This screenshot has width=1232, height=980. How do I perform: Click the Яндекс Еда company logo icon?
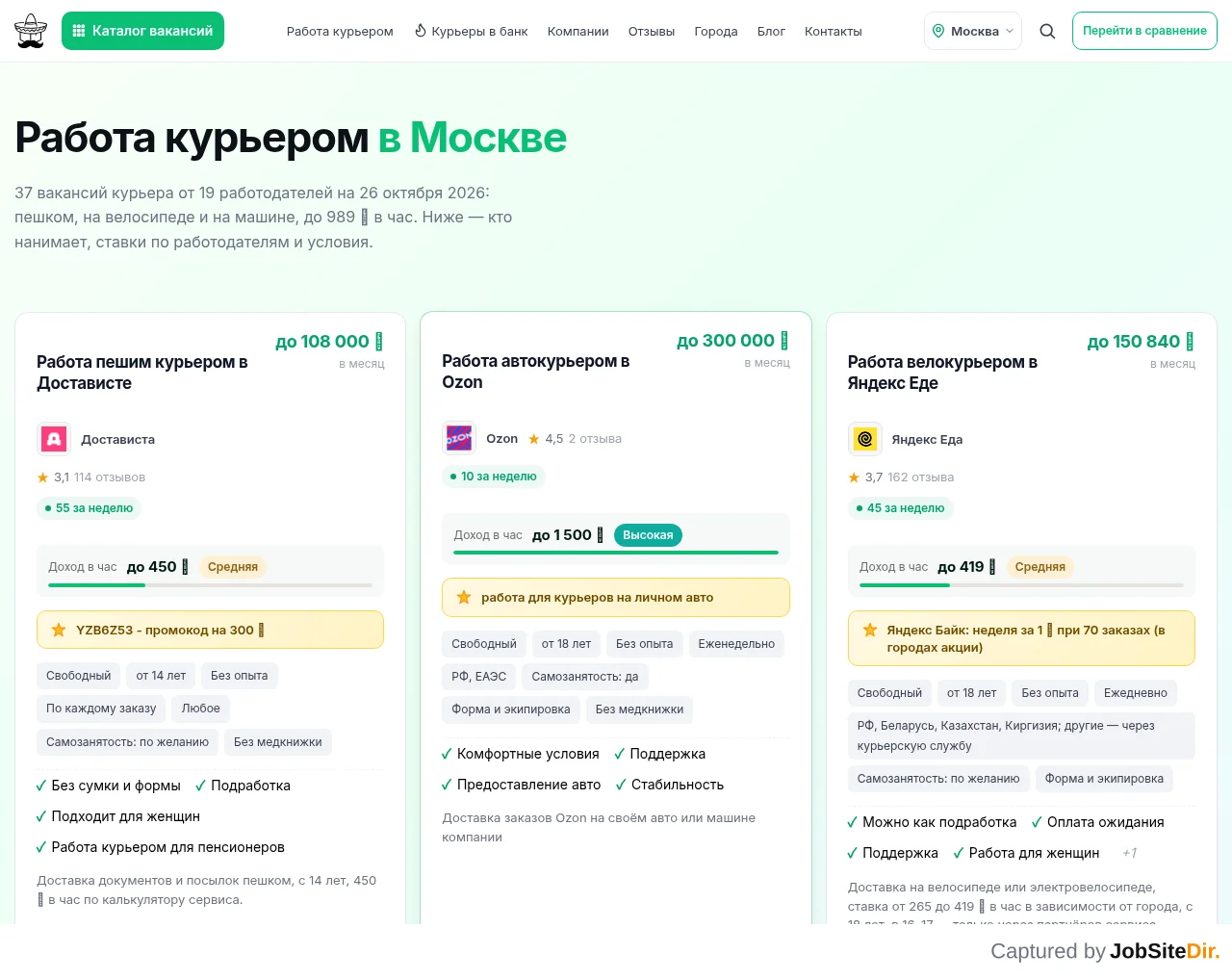(x=865, y=439)
